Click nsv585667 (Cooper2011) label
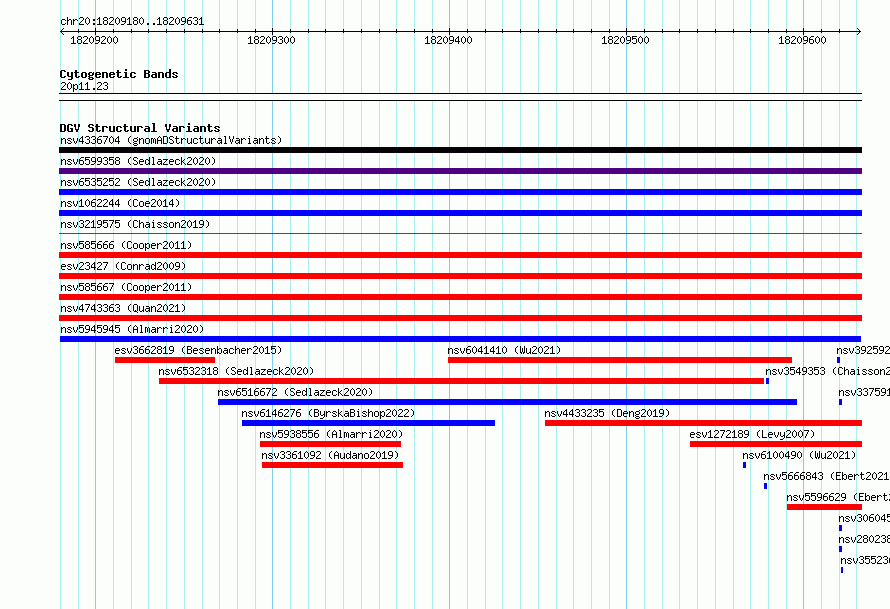Image resolution: width=890 pixels, height=609 pixels. pyautogui.click(x=126, y=287)
